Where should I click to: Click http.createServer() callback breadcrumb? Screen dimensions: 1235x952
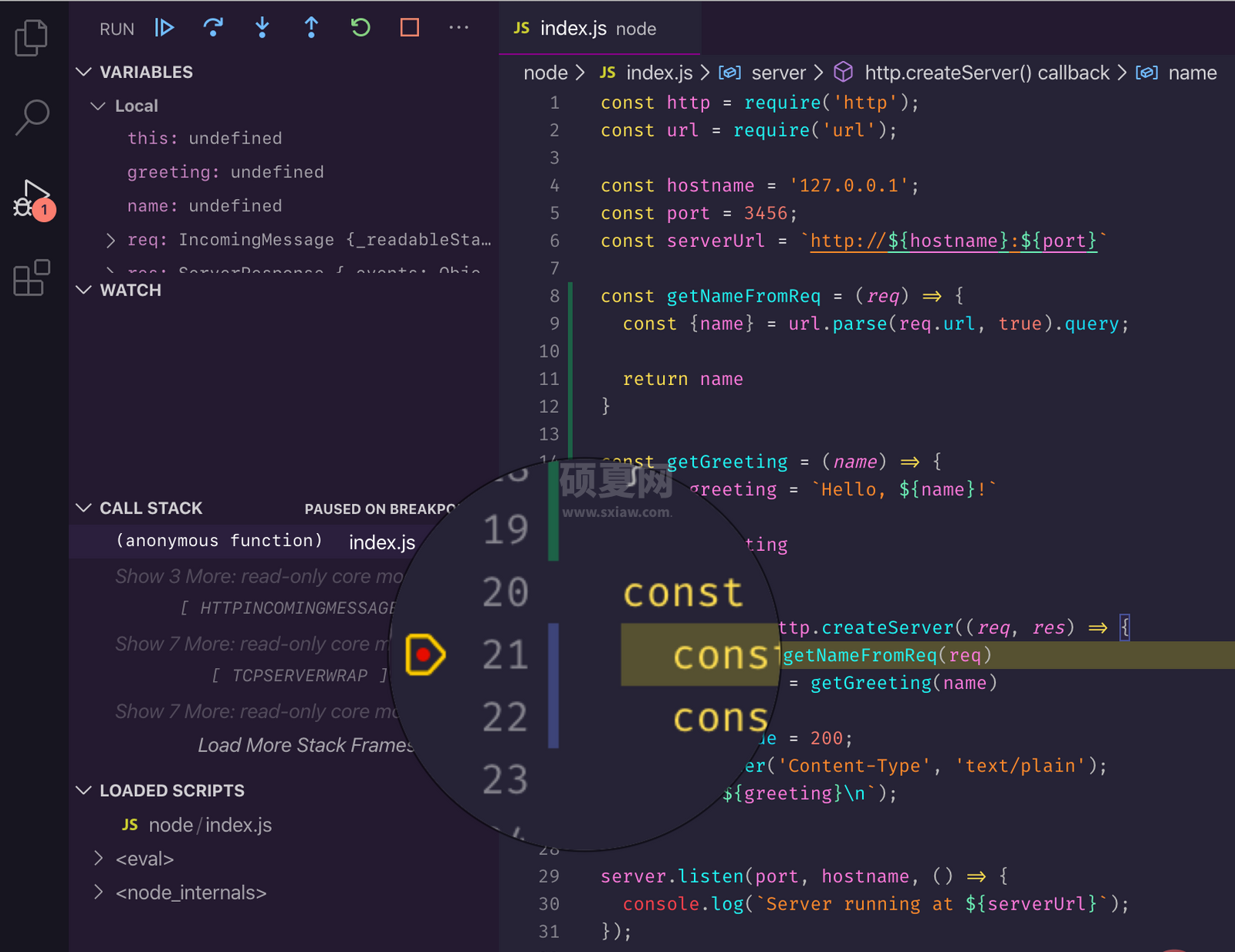(986, 73)
